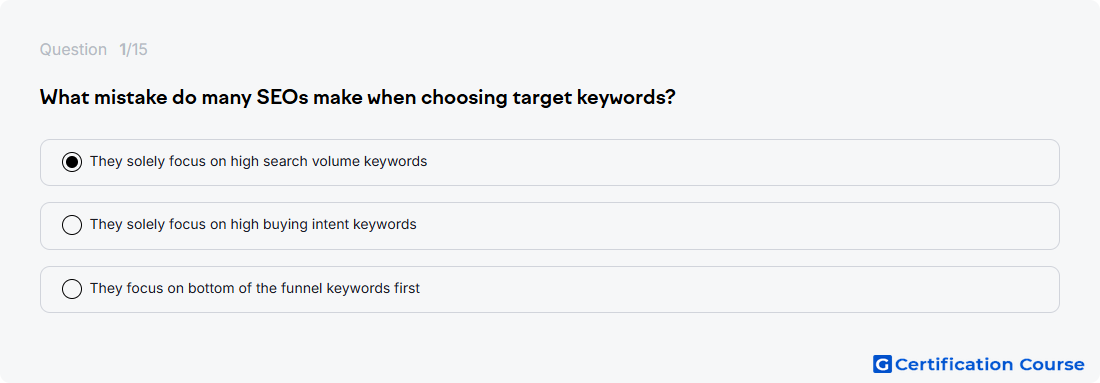Click the answer text "They focus on bottom of the funnel keywords first"
The height and width of the screenshot is (383, 1100).
click(255, 288)
